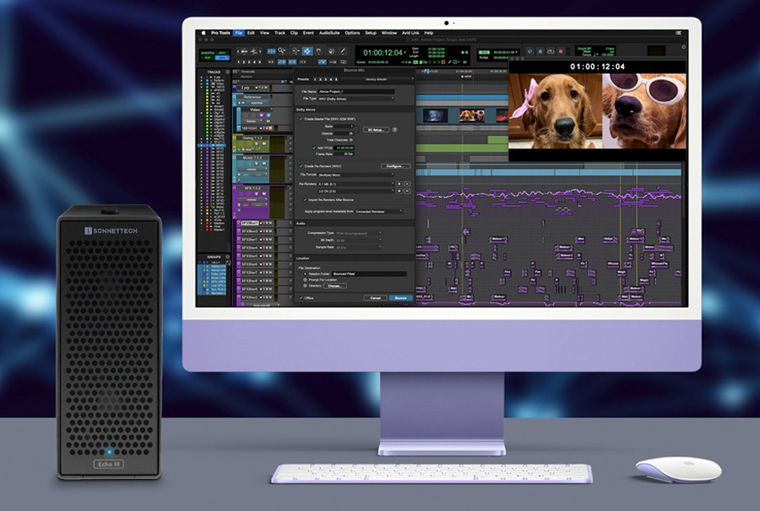The image size is (760, 511).
Task: Click the FFOA timecode field
Action: point(344,147)
